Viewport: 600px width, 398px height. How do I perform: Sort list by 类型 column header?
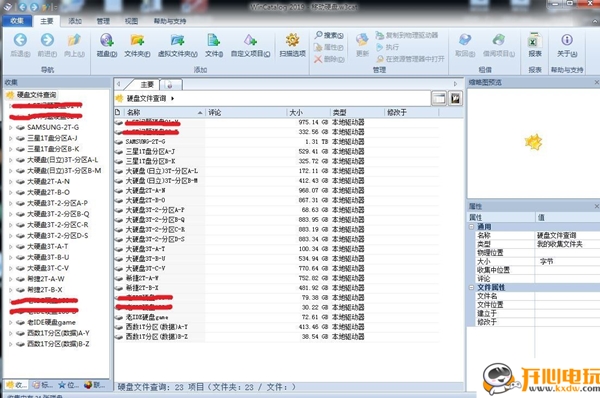click(357, 112)
